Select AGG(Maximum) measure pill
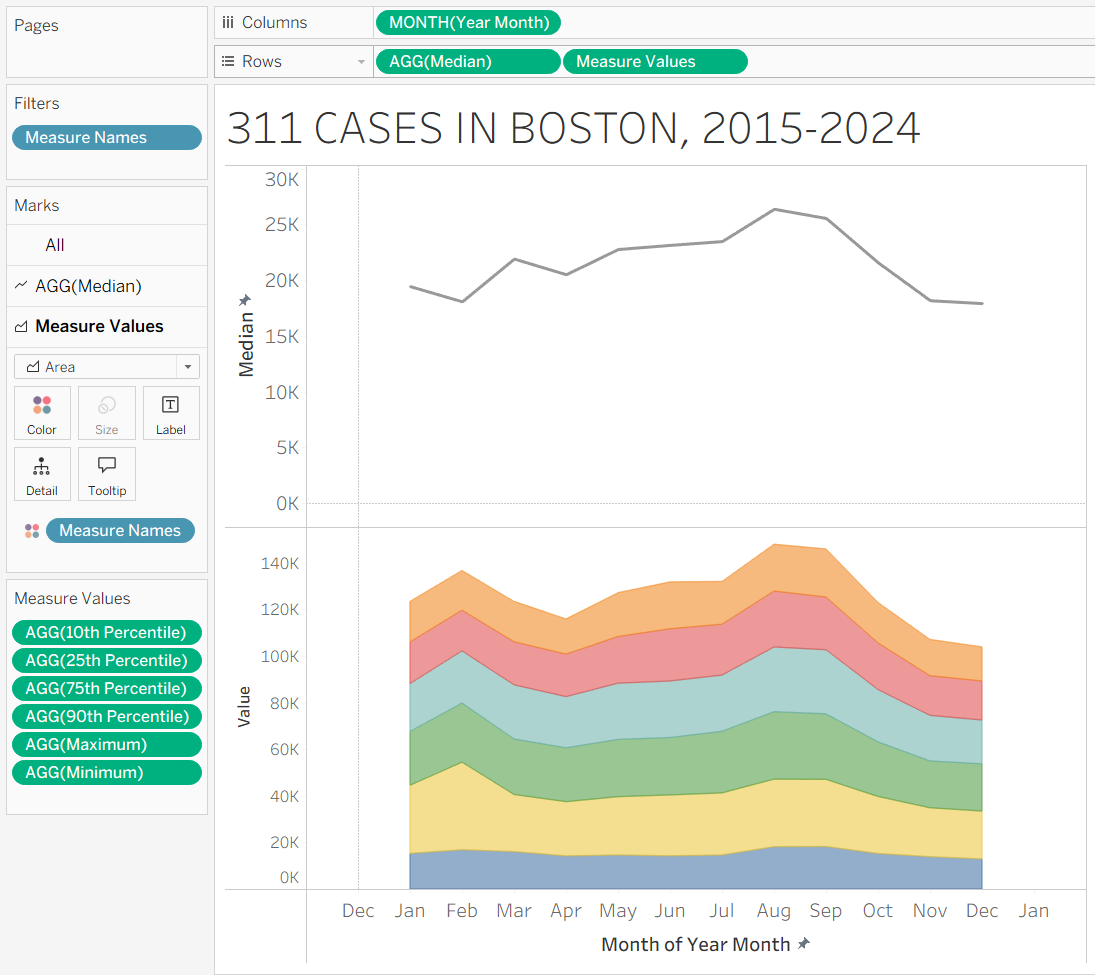This screenshot has height=975, width=1095. [x=107, y=745]
